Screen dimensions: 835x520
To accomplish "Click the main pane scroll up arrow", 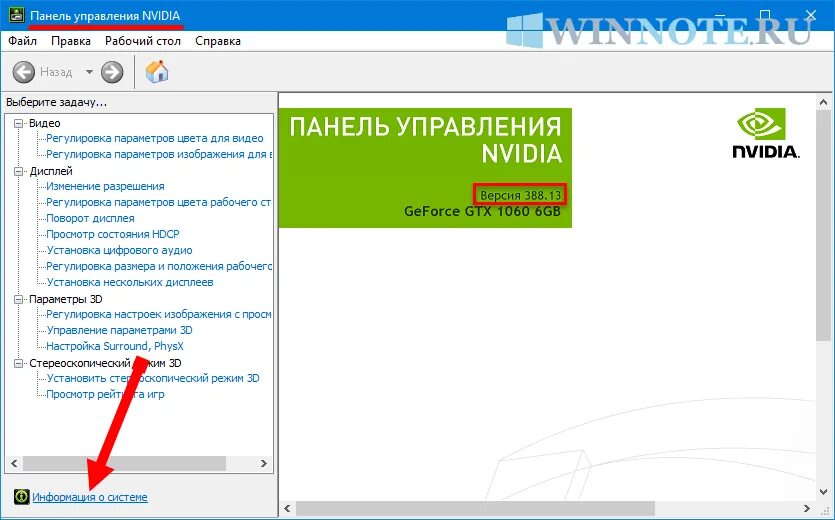I will click(x=823, y=102).
